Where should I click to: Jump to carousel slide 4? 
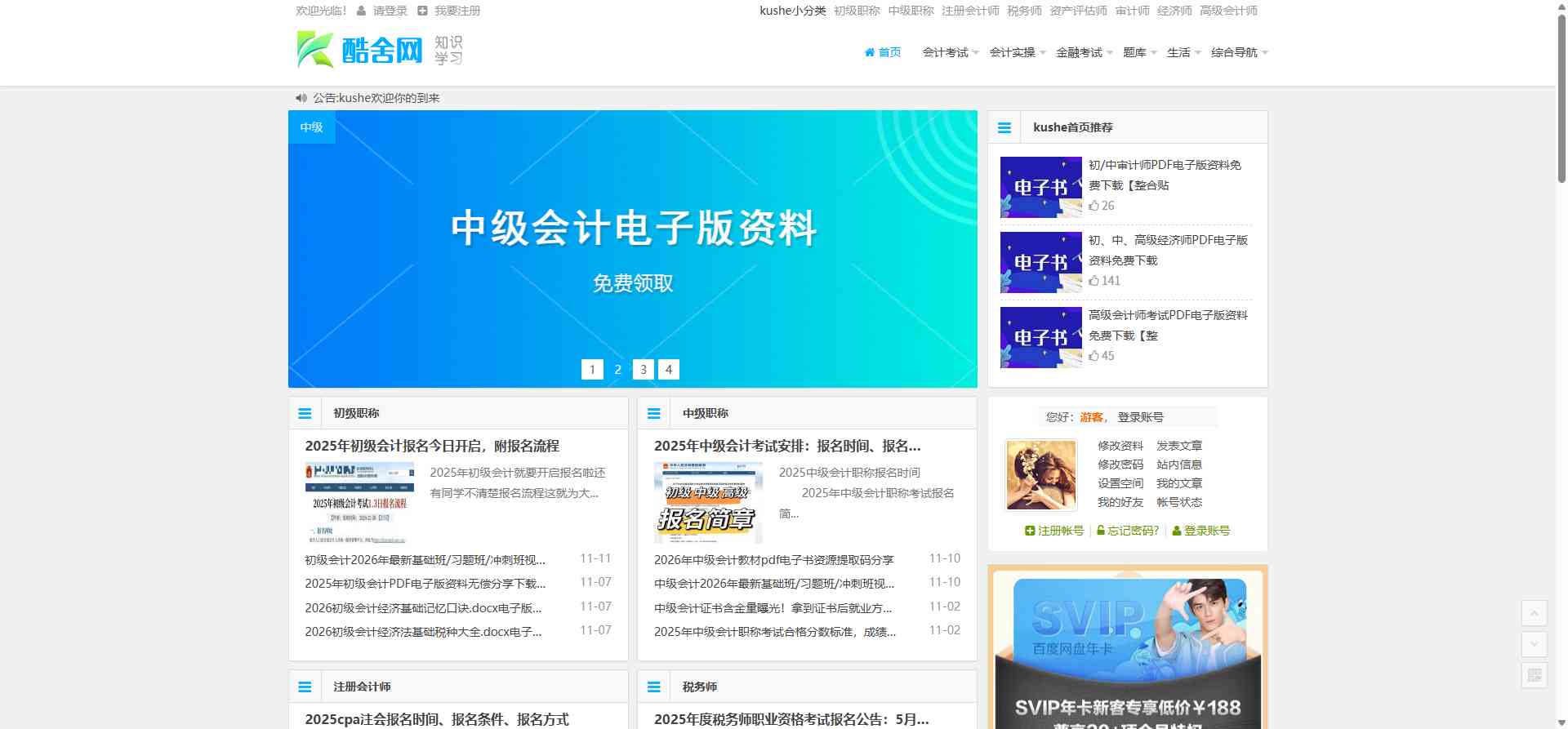coord(669,370)
